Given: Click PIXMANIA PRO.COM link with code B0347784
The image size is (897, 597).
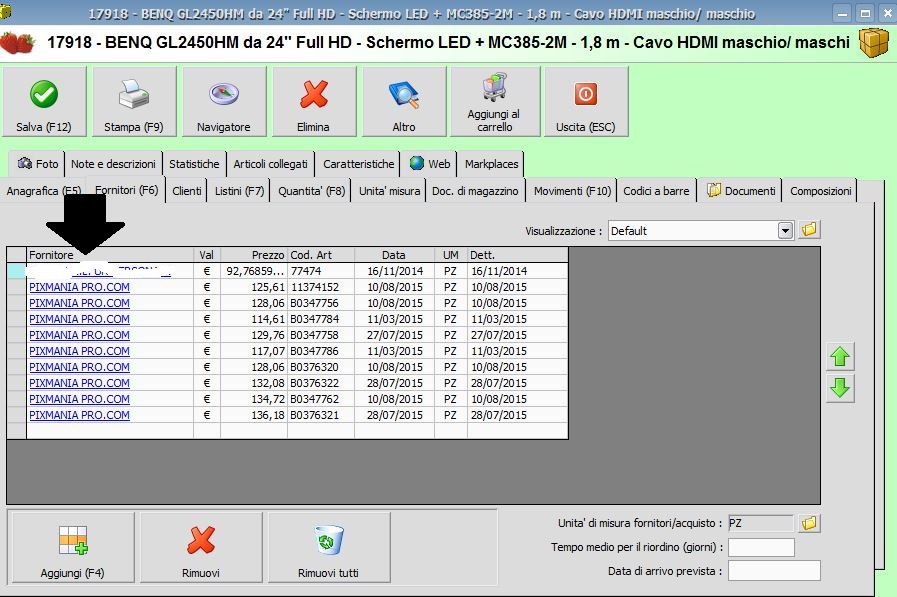Looking at the screenshot, I should tap(80, 319).
